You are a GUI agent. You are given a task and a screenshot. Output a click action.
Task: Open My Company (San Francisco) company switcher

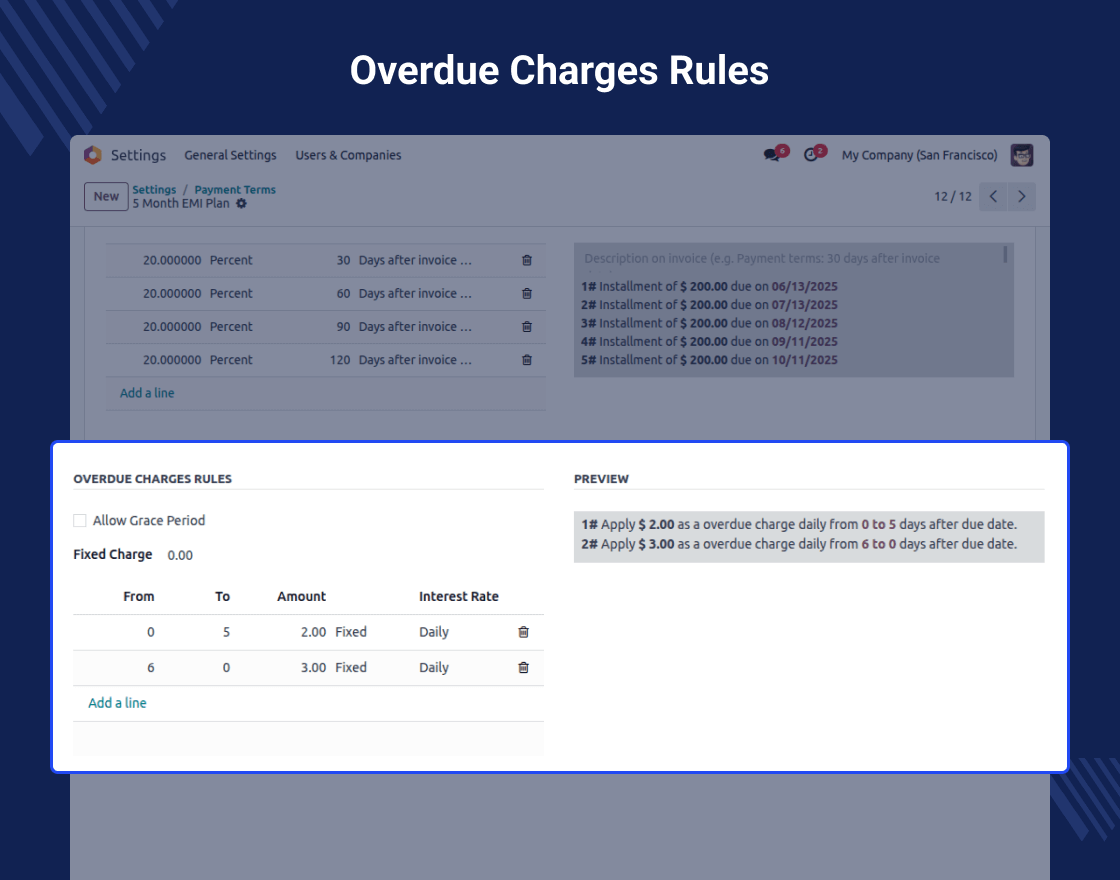919,155
